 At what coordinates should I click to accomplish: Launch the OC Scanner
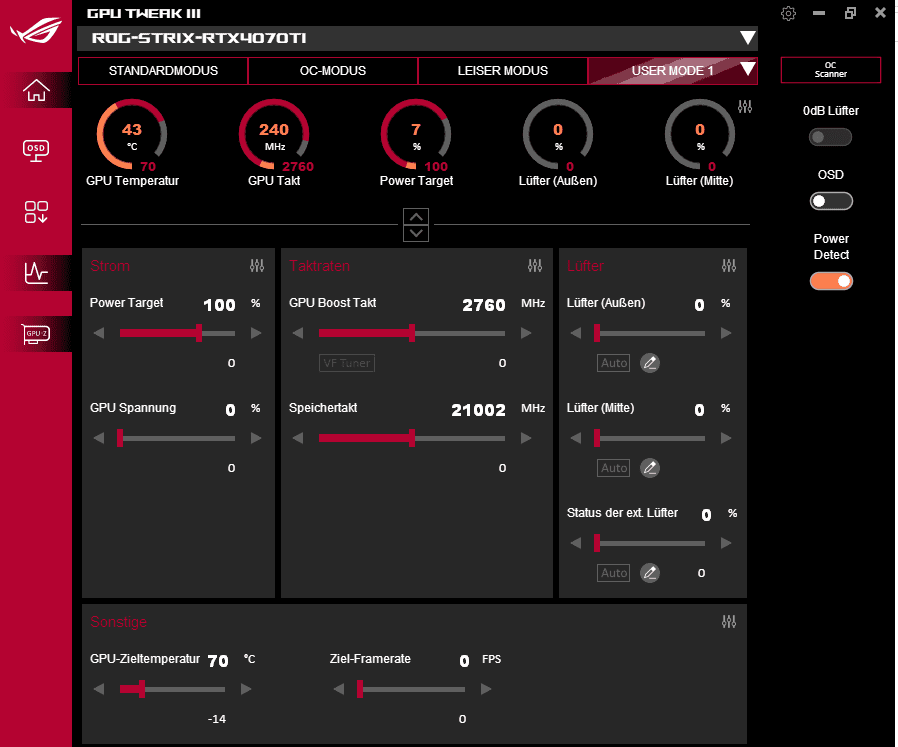pyautogui.click(x=830, y=70)
